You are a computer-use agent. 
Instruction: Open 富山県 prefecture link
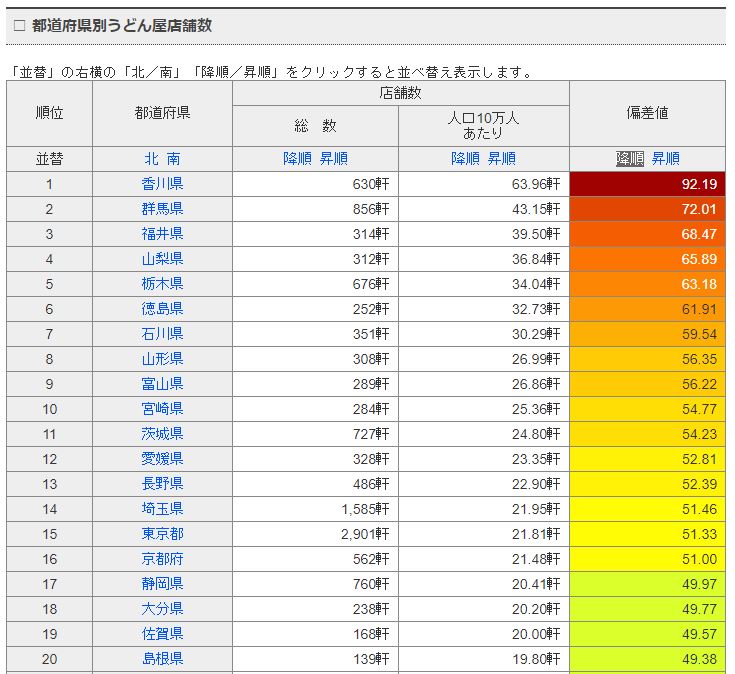pos(162,384)
